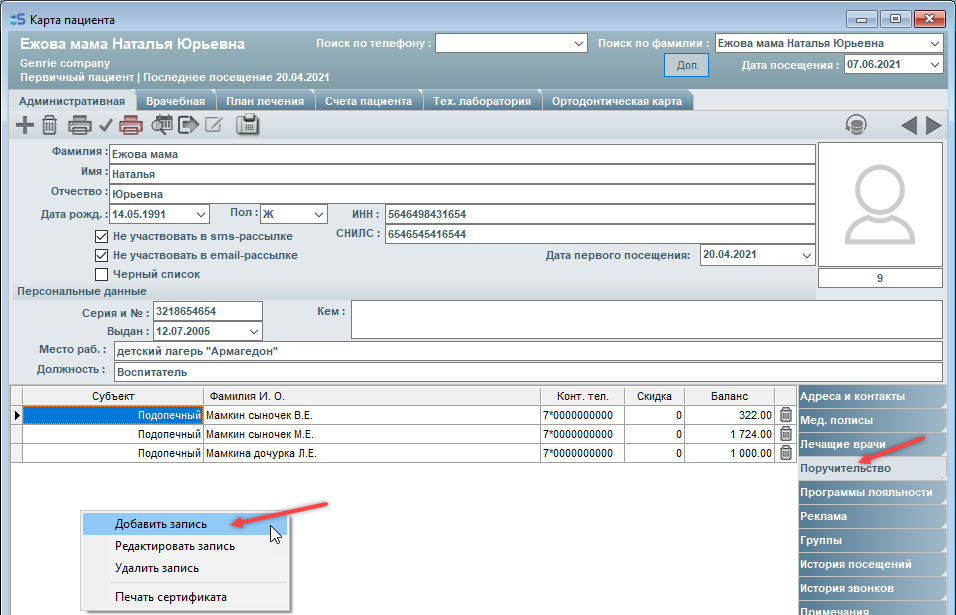Go to next patient with right arrow

[x=934, y=125]
